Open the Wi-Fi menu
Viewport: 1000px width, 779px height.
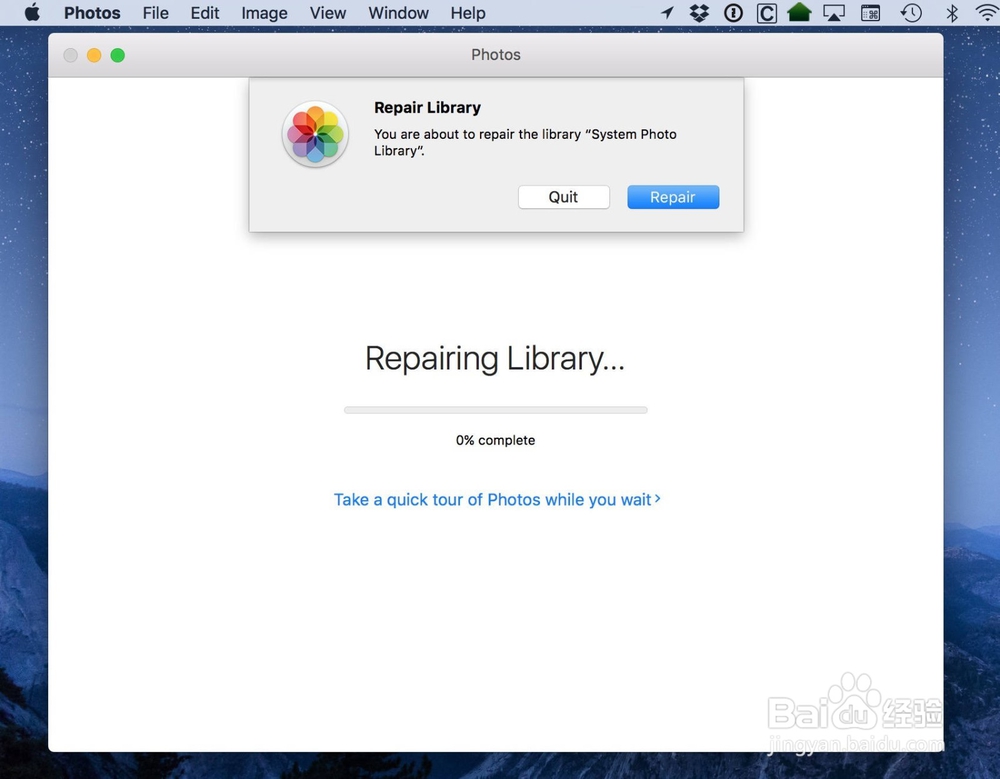[x=987, y=13]
